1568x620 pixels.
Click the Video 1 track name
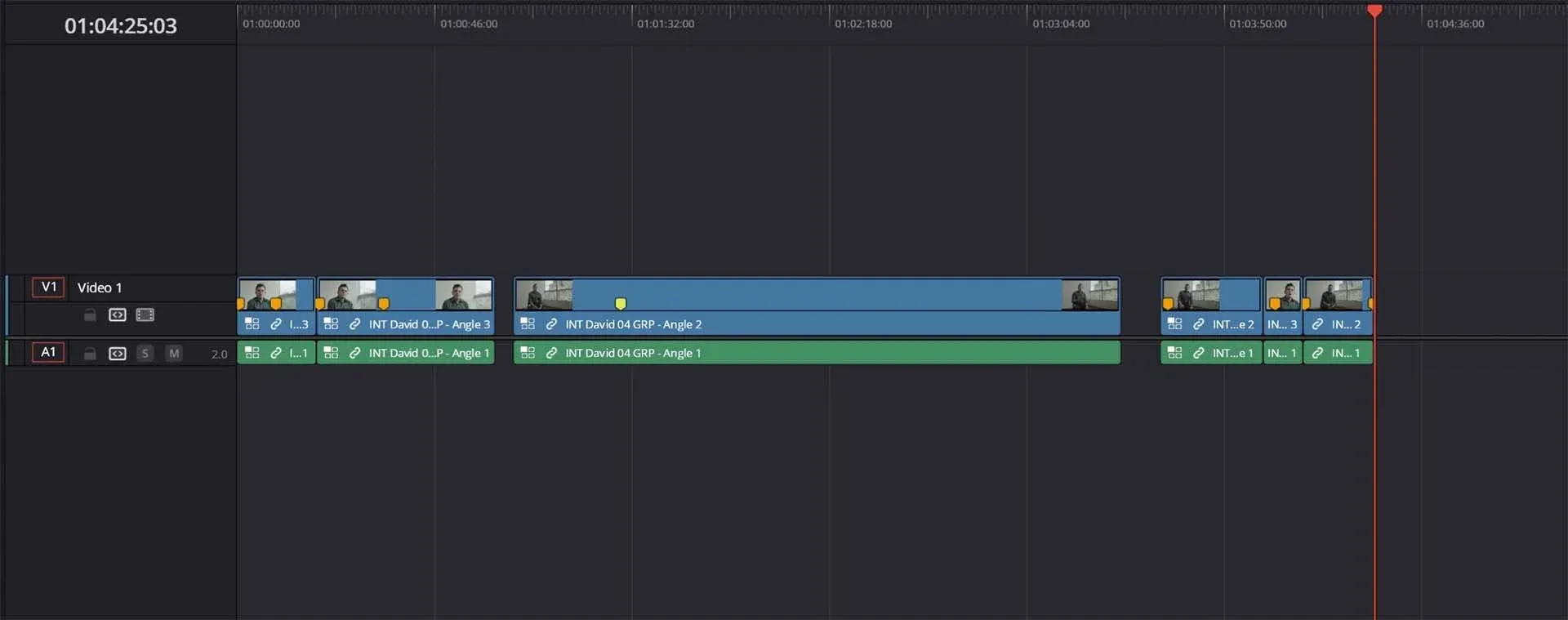tap(100, 288)
